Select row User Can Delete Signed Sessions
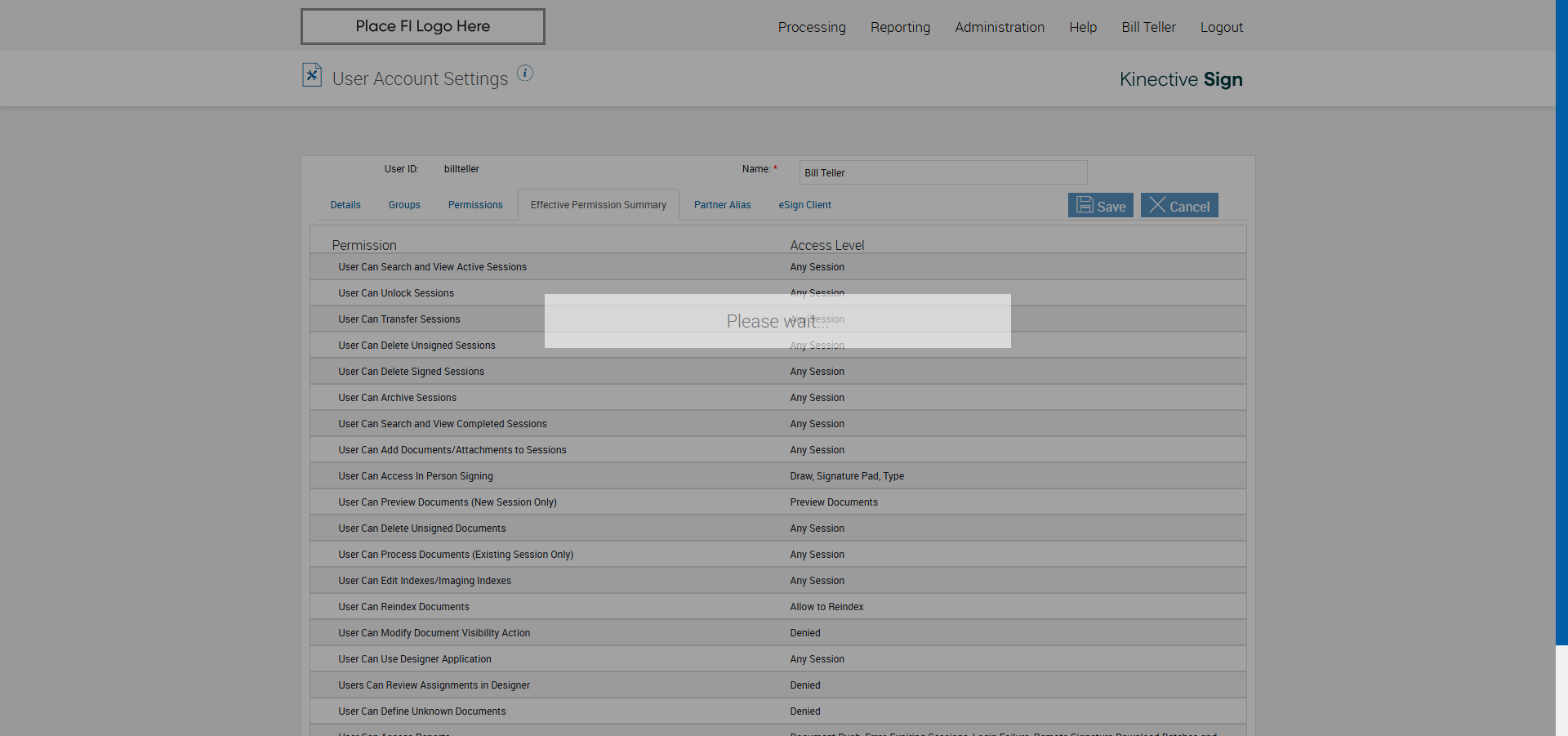Image resolution: width=1568 pixels, height=736 pixels. [778, 372]
